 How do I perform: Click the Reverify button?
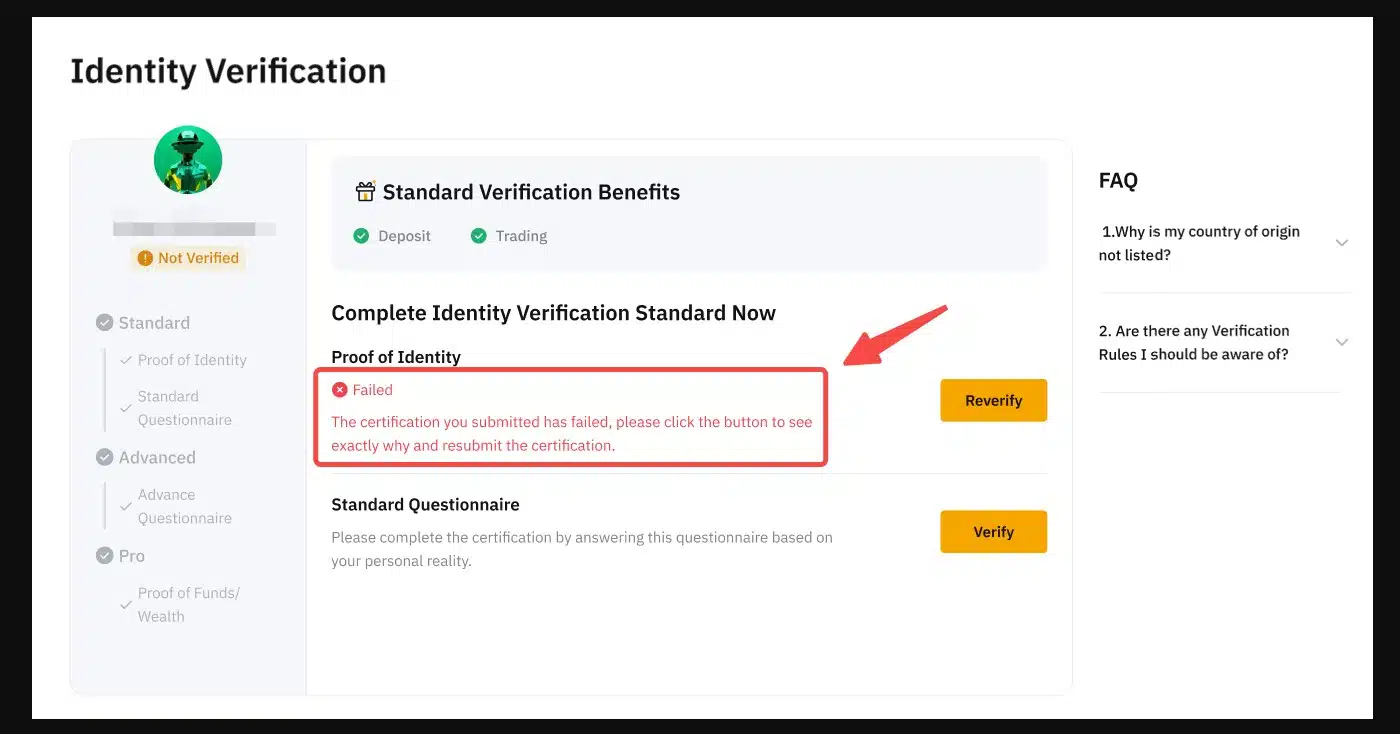pos(993,400)
